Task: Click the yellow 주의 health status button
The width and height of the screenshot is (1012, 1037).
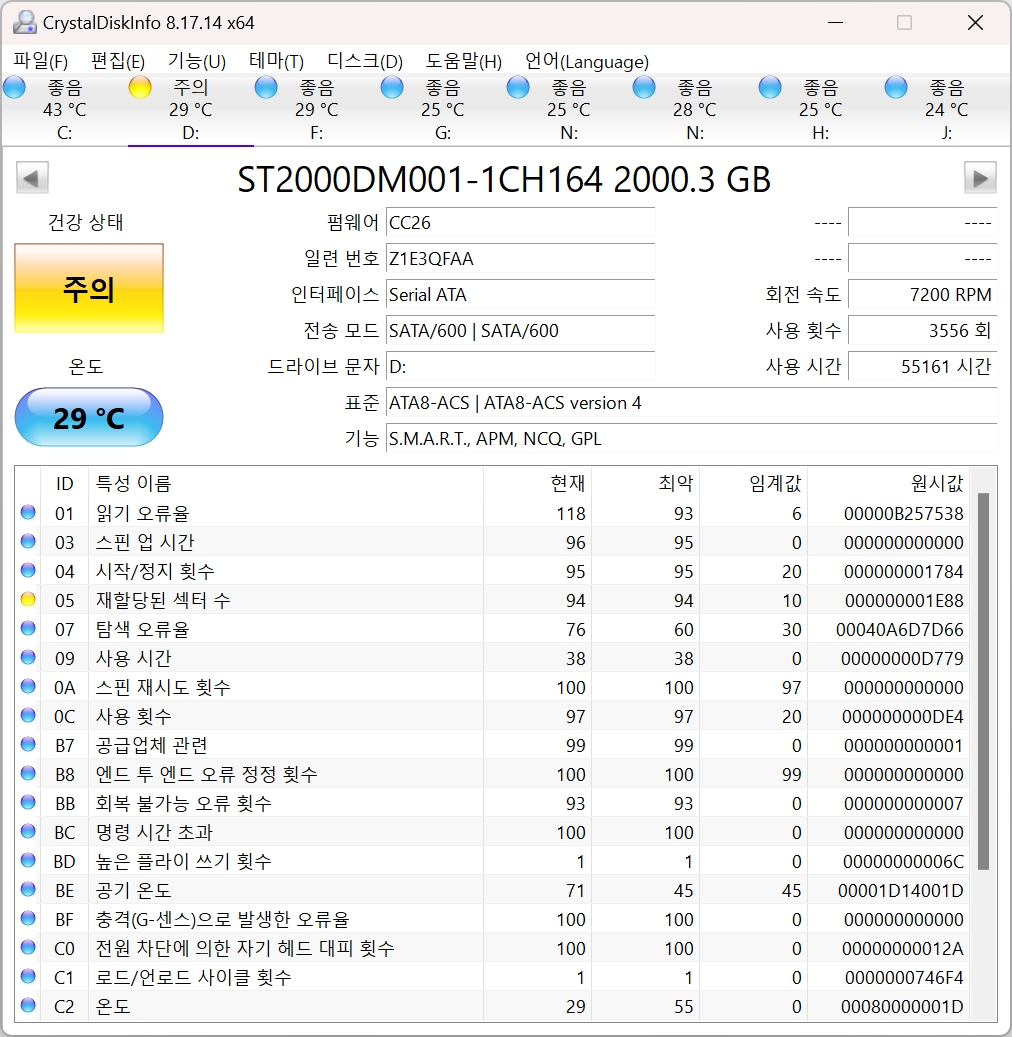Action: [89, 288]
